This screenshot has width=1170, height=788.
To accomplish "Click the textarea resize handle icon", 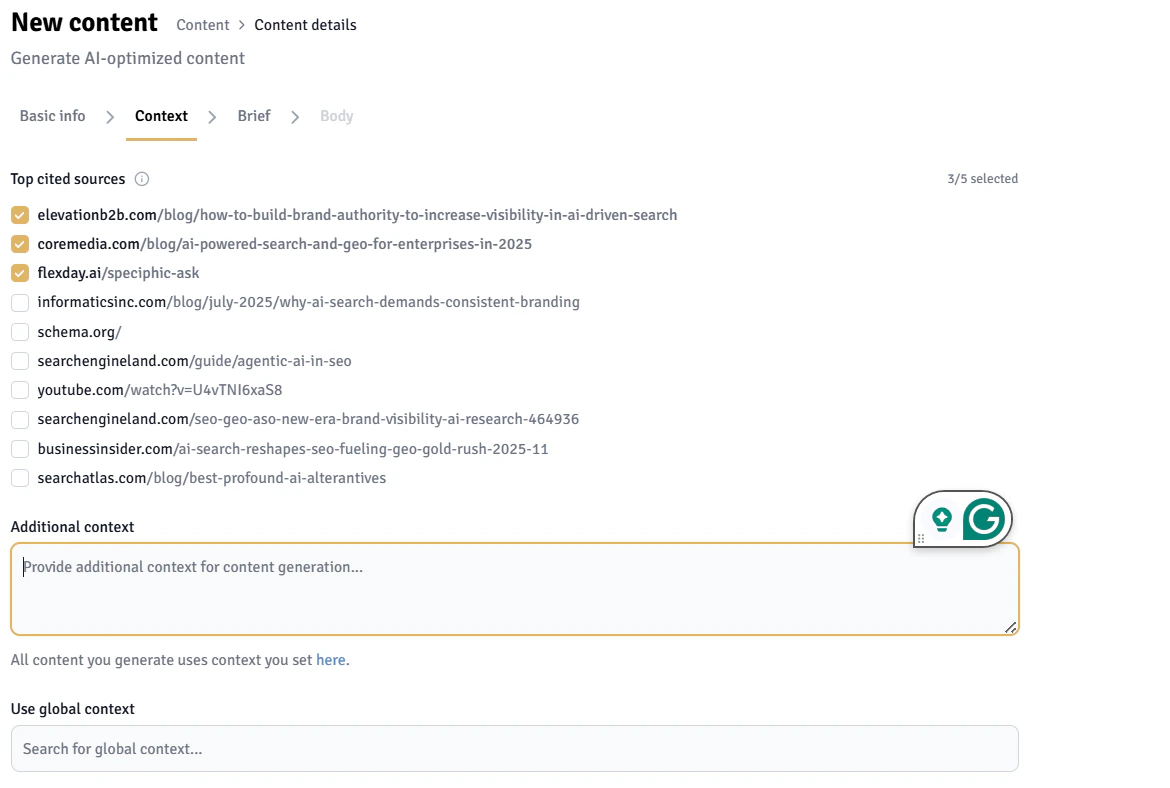I will pyautogui.click(x=1010, y=628).
